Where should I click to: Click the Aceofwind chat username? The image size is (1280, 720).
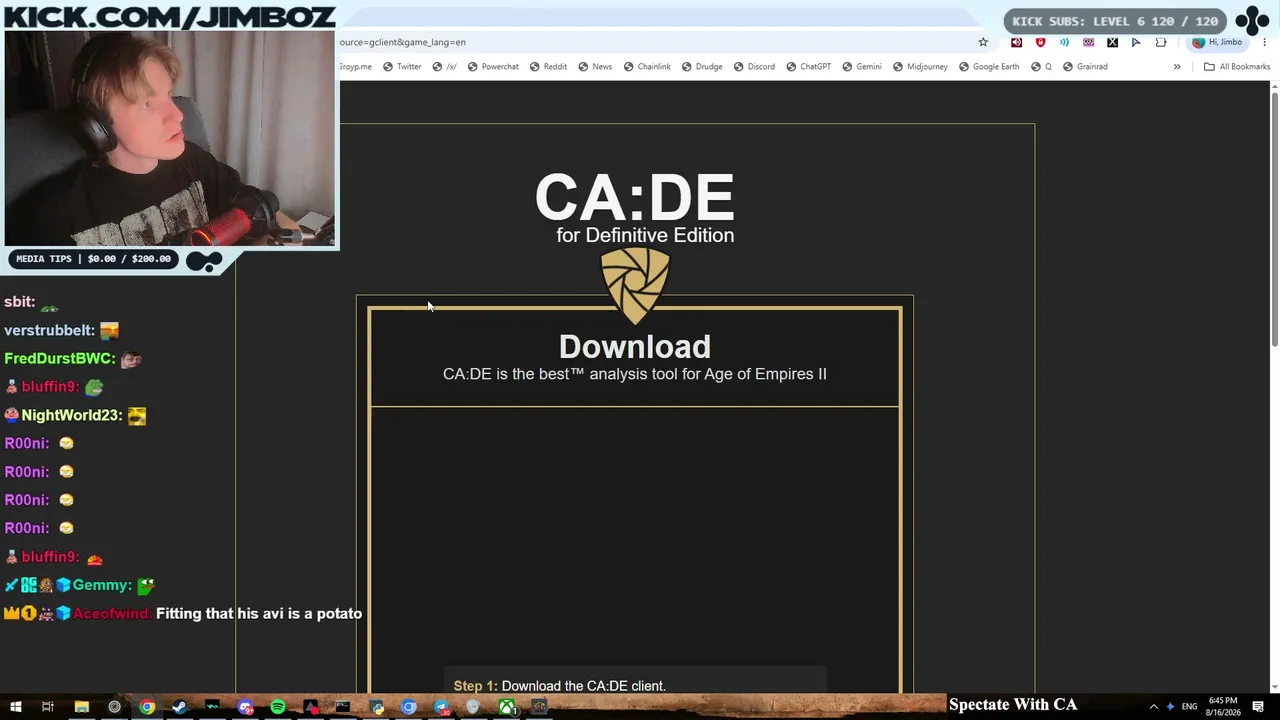112,613
